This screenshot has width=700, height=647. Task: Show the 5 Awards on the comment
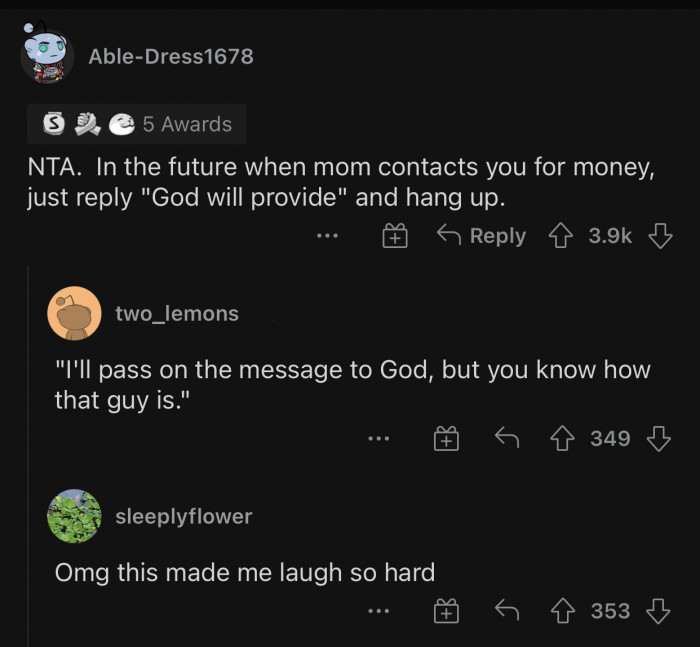click(x=136, y=124)
